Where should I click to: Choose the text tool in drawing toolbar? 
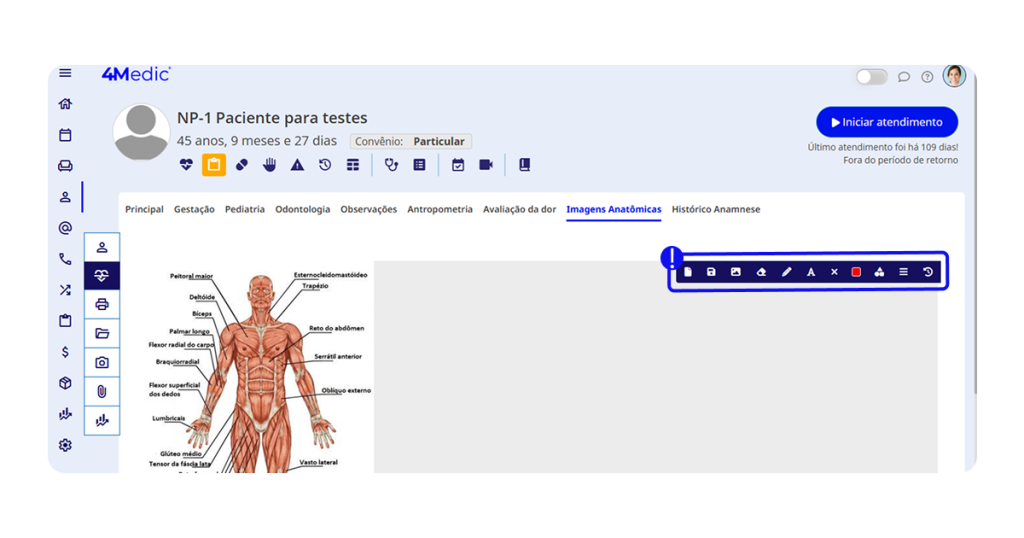(x=811, y=272)
